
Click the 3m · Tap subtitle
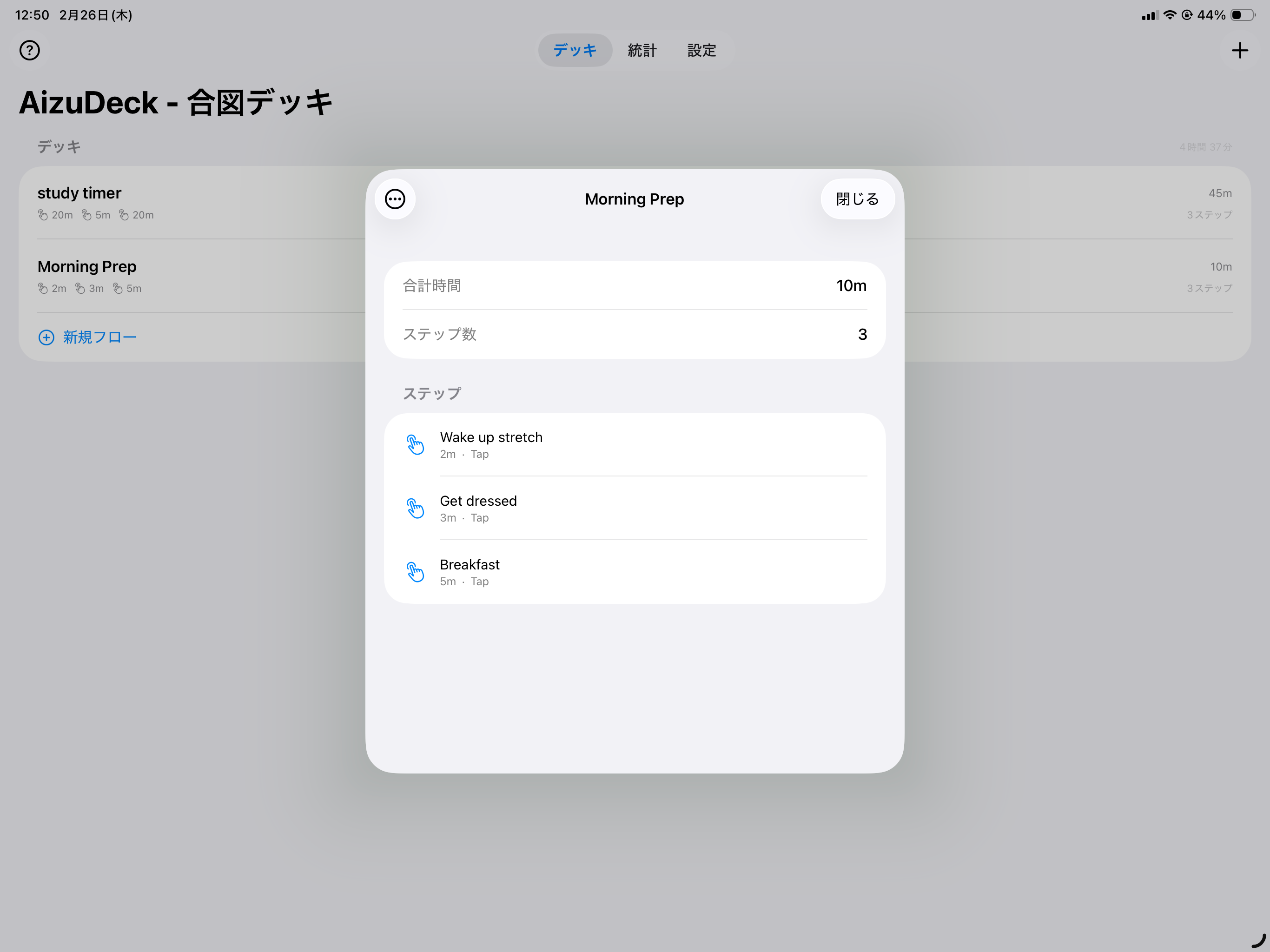[x=464, y=518]
